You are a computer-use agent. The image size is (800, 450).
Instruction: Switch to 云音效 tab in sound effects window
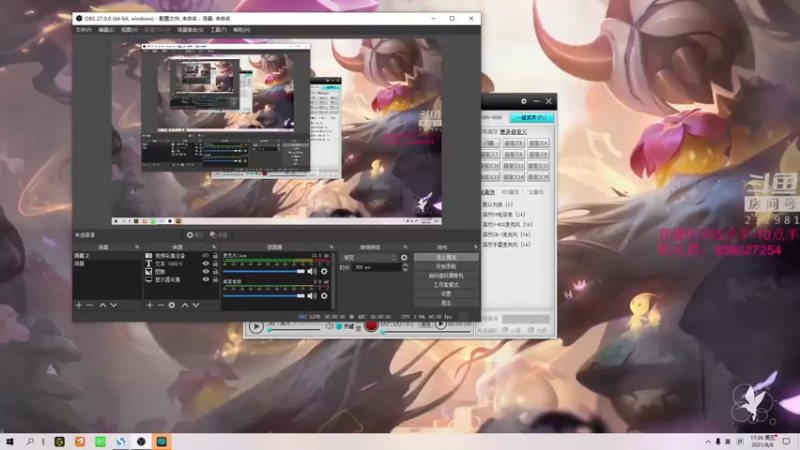click(x=536, y=192)
